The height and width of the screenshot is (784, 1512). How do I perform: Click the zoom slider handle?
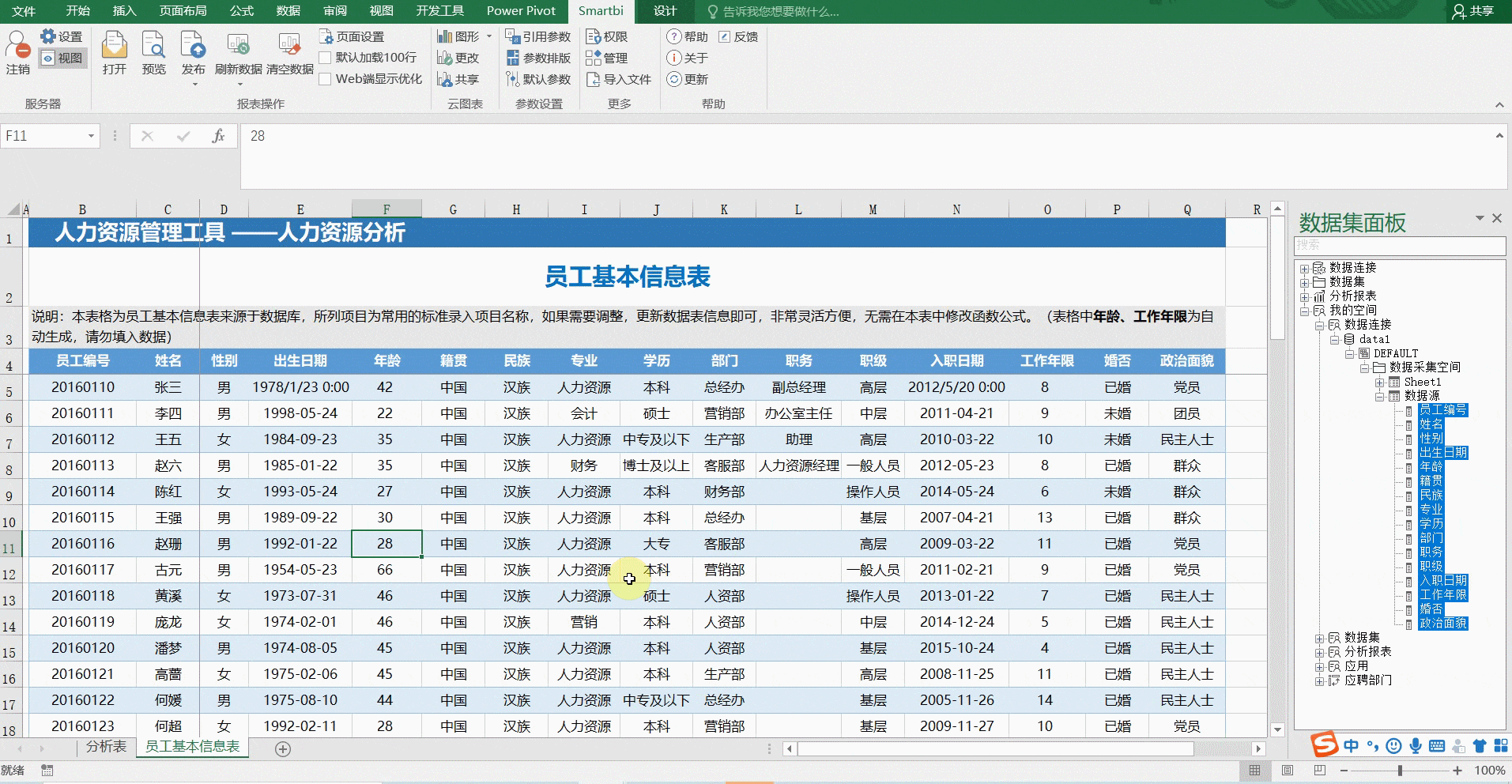click(x=1400, y=771)
